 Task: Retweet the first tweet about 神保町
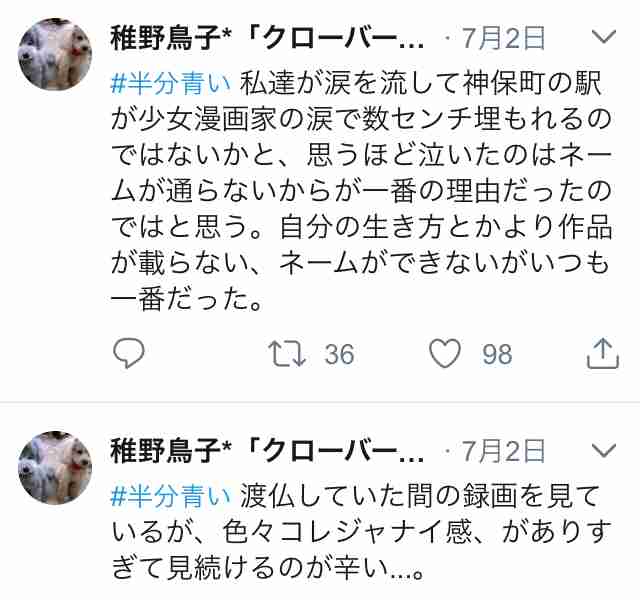287,353
